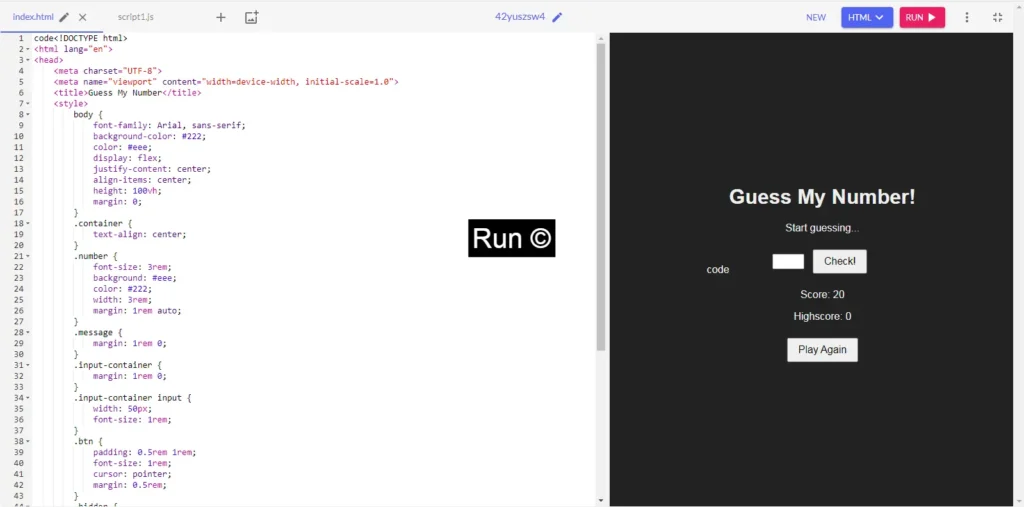Collapse the body rule fold arrow on line 8
Screen dimensions: 1024x507
point(28,115)
